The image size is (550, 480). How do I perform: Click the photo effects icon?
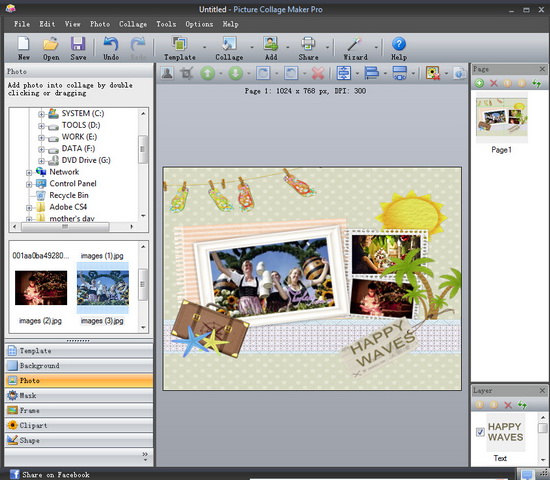[x=433, y=73]
